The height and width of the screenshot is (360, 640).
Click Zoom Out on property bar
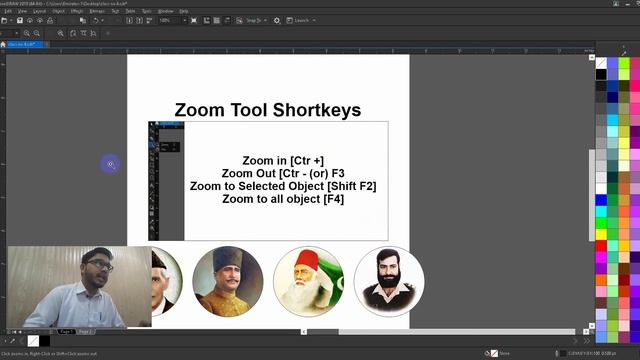tap(37, 33)
